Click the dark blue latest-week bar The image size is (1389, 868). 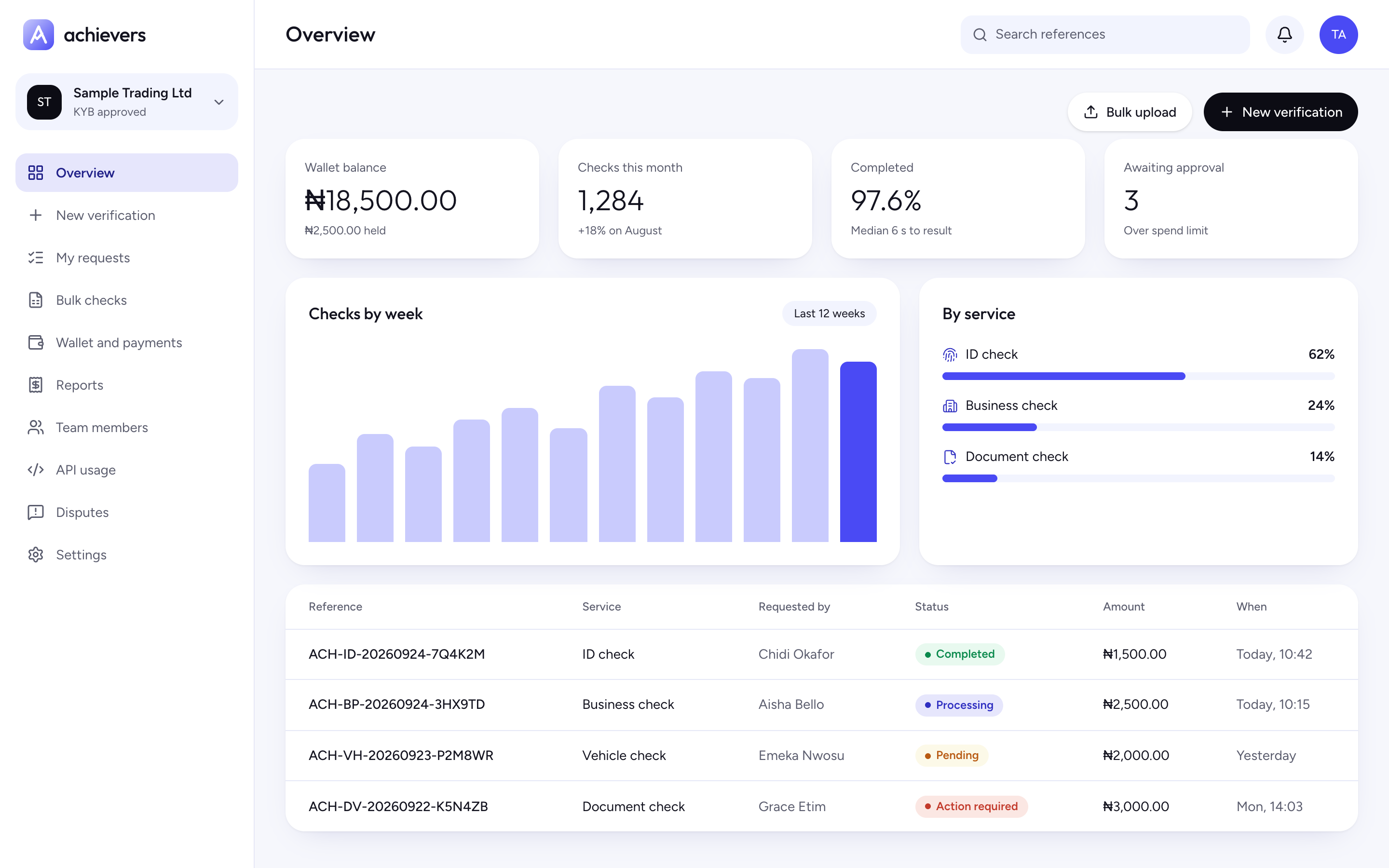tap(858, 452)
